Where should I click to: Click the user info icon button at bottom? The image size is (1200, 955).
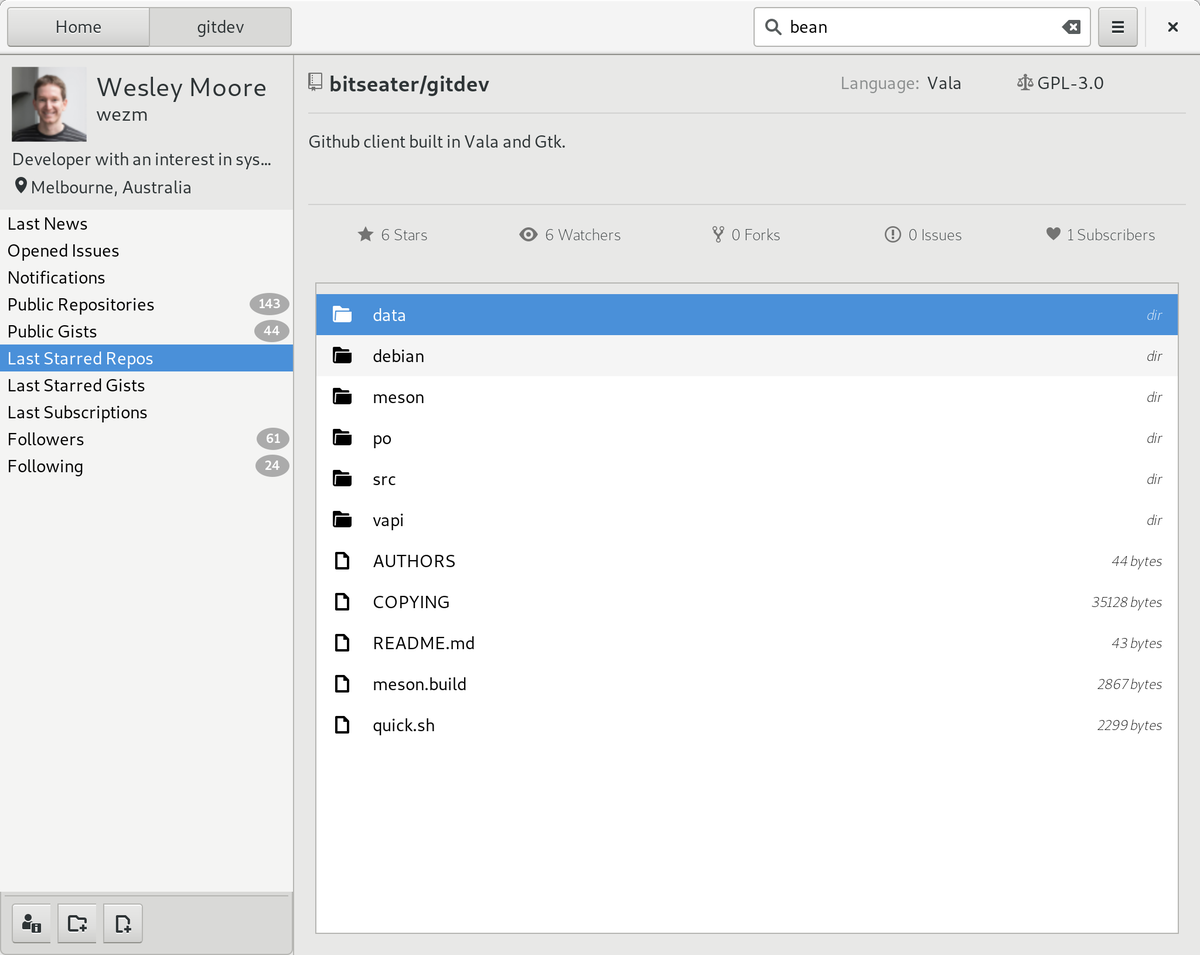(31, 923)
